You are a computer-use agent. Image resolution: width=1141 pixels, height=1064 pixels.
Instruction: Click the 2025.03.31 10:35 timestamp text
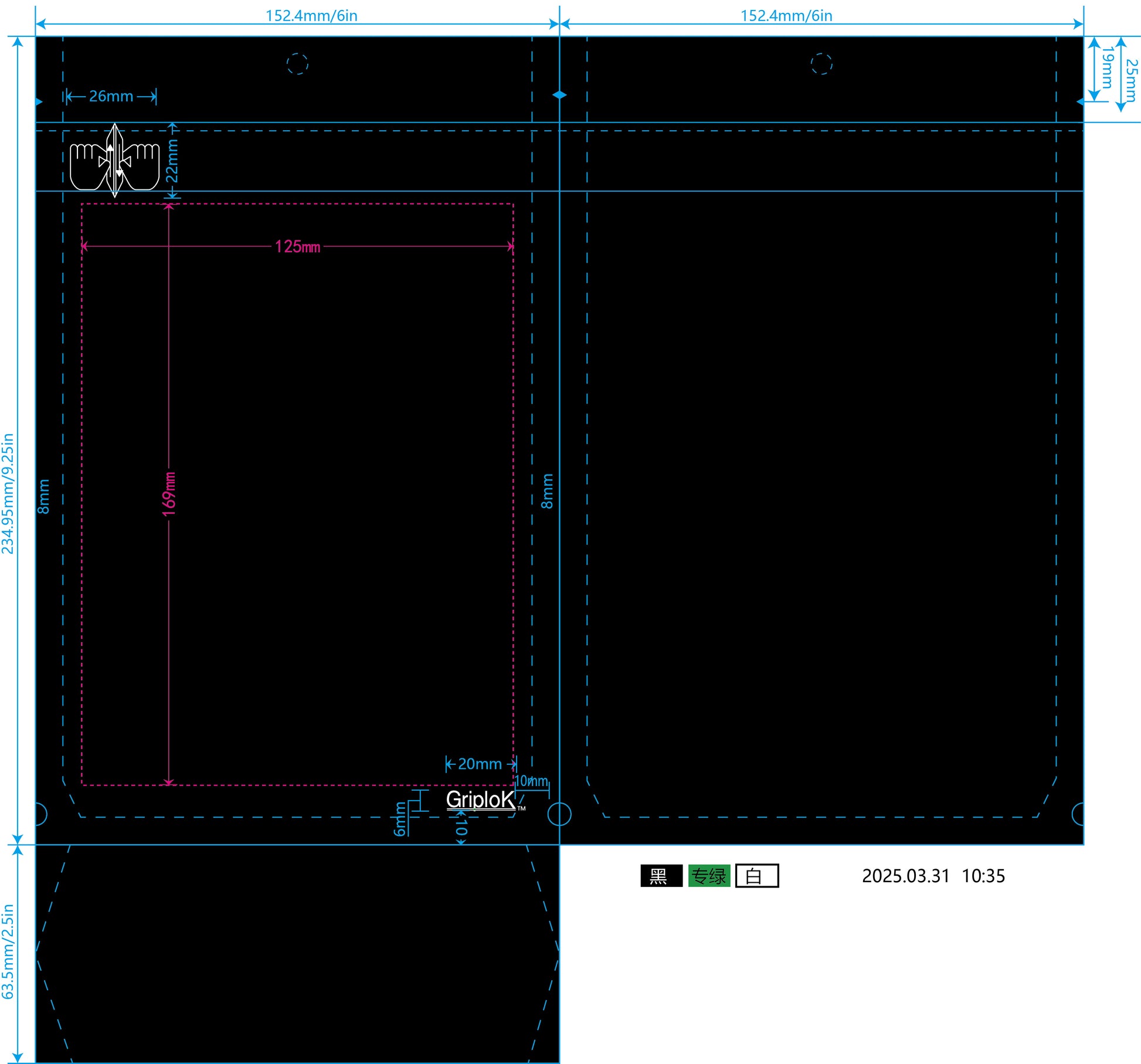933,876
